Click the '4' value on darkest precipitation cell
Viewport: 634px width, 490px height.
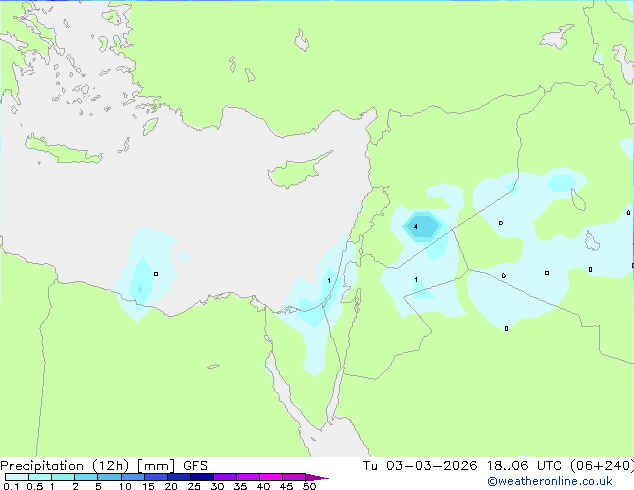pos(415,227)
